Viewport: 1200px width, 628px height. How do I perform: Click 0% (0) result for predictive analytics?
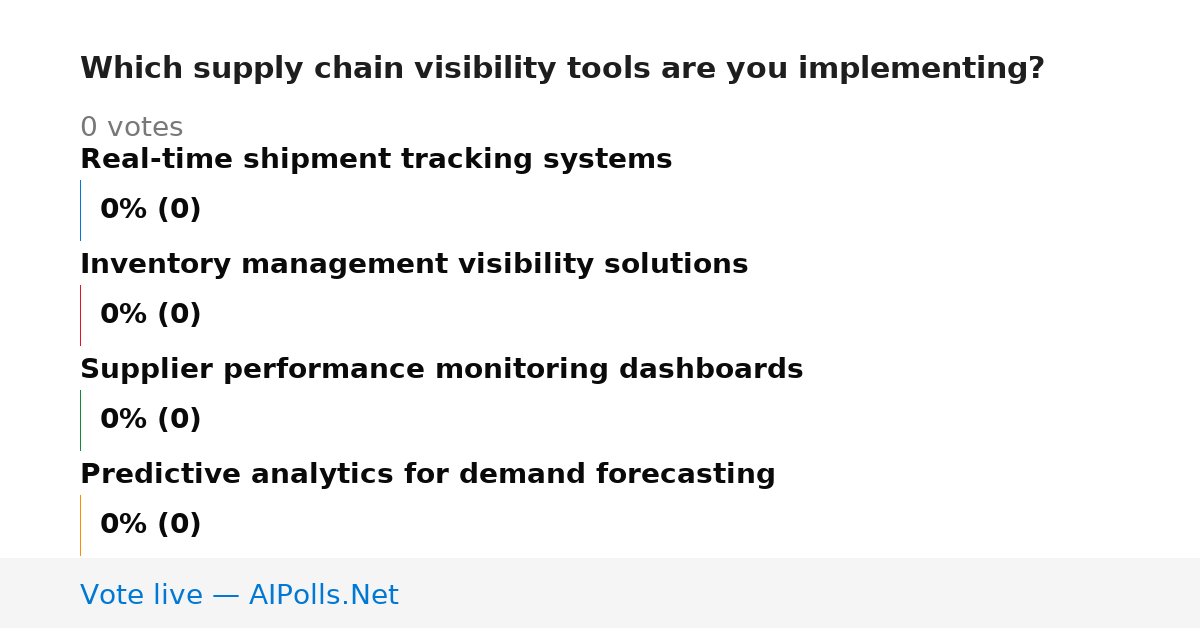tap(150, 525)
